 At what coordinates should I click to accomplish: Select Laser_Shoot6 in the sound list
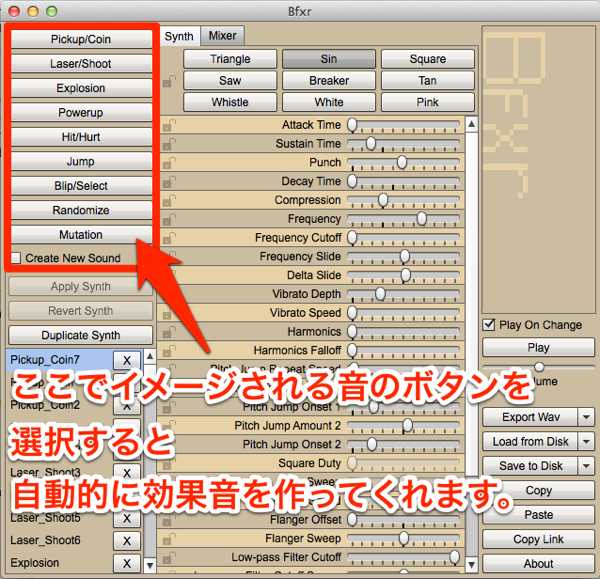click(60, 540)
